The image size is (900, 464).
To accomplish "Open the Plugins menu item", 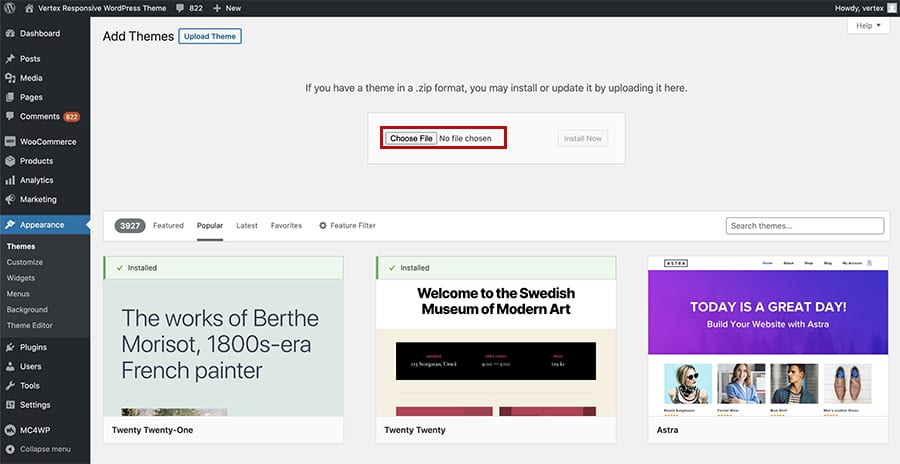I will coord(33,347).
